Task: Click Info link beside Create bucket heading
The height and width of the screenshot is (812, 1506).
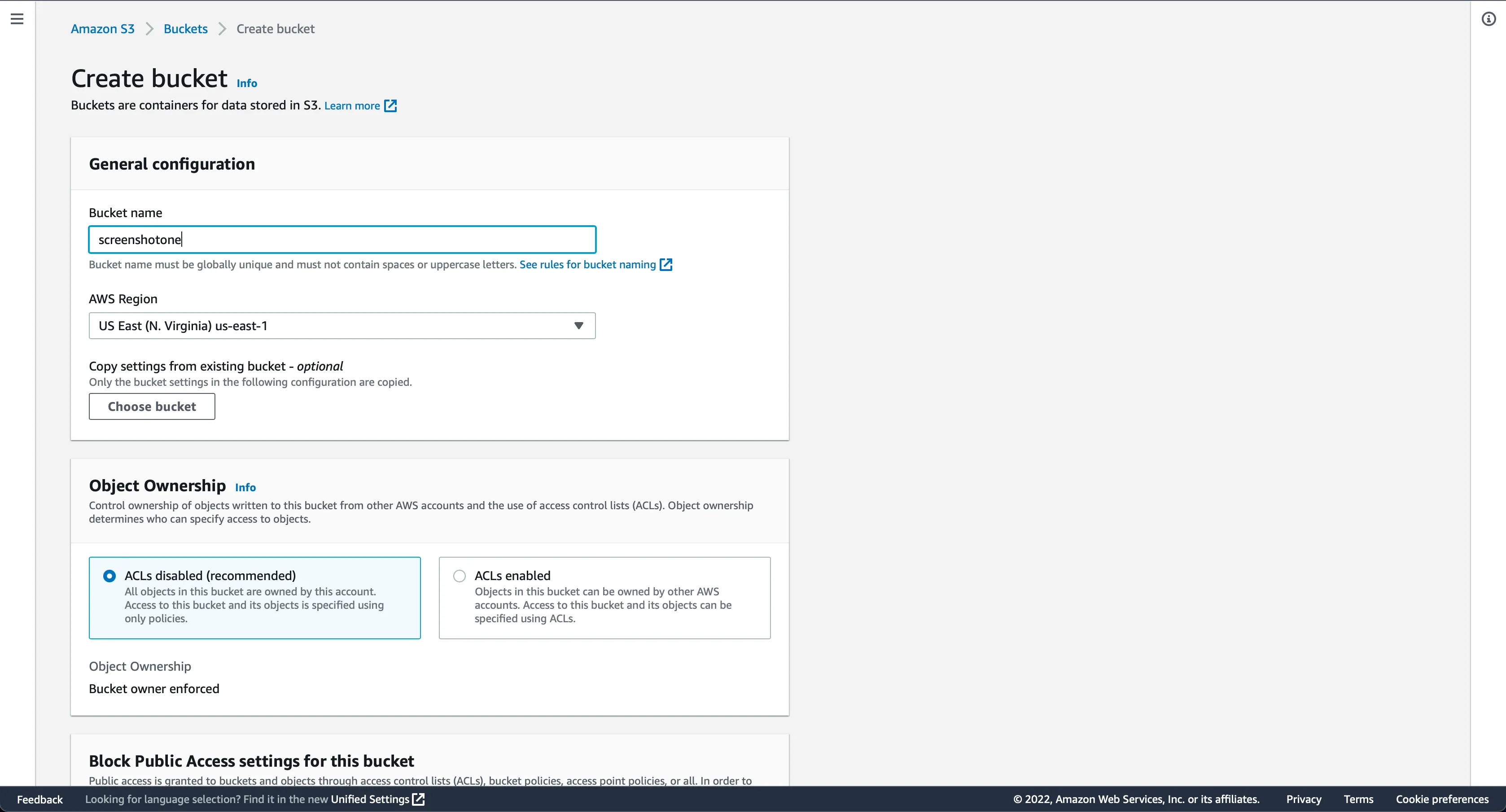Action: click(247, 83)
